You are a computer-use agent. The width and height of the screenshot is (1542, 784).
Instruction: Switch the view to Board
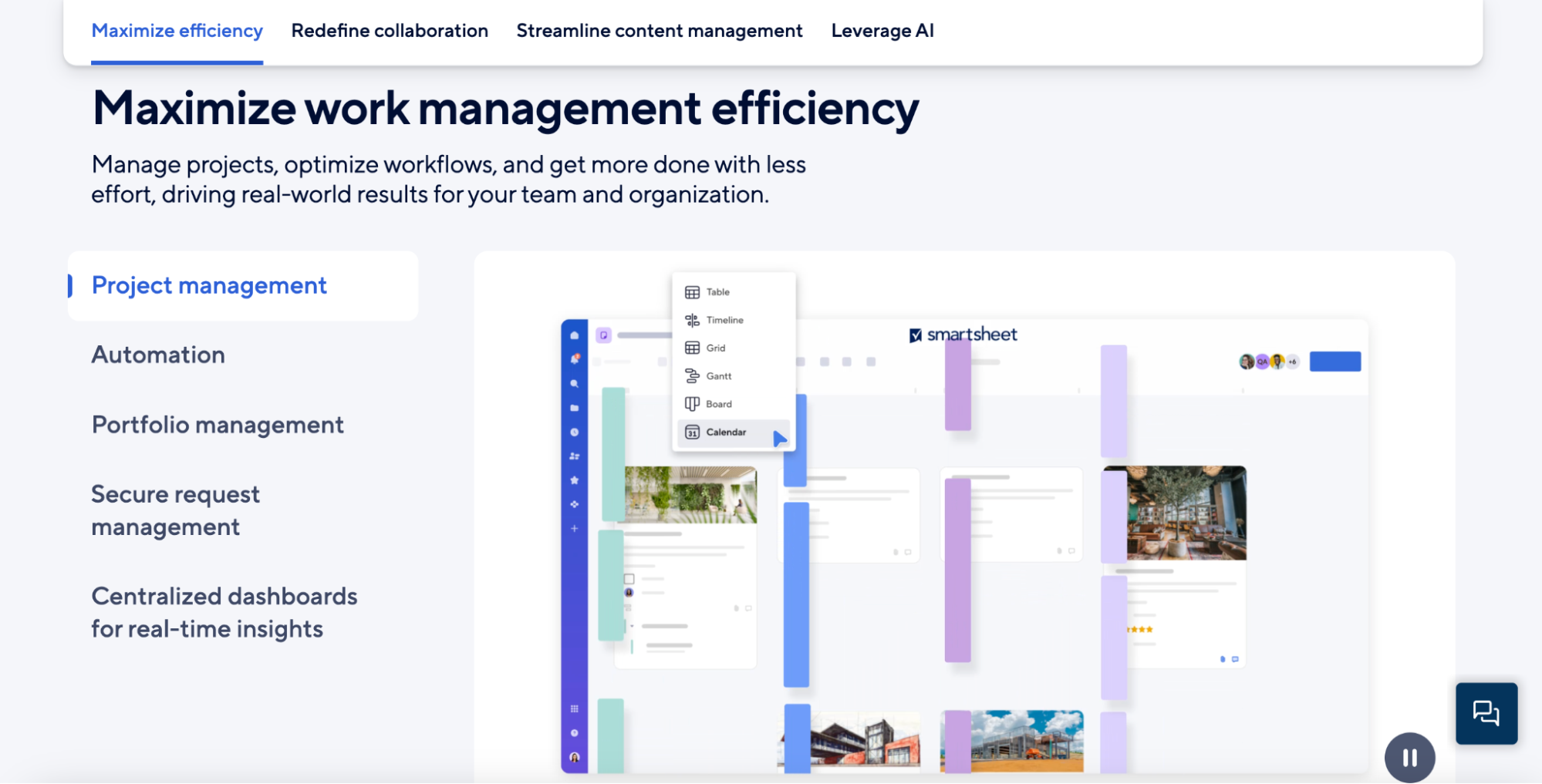tap(718, 403)
